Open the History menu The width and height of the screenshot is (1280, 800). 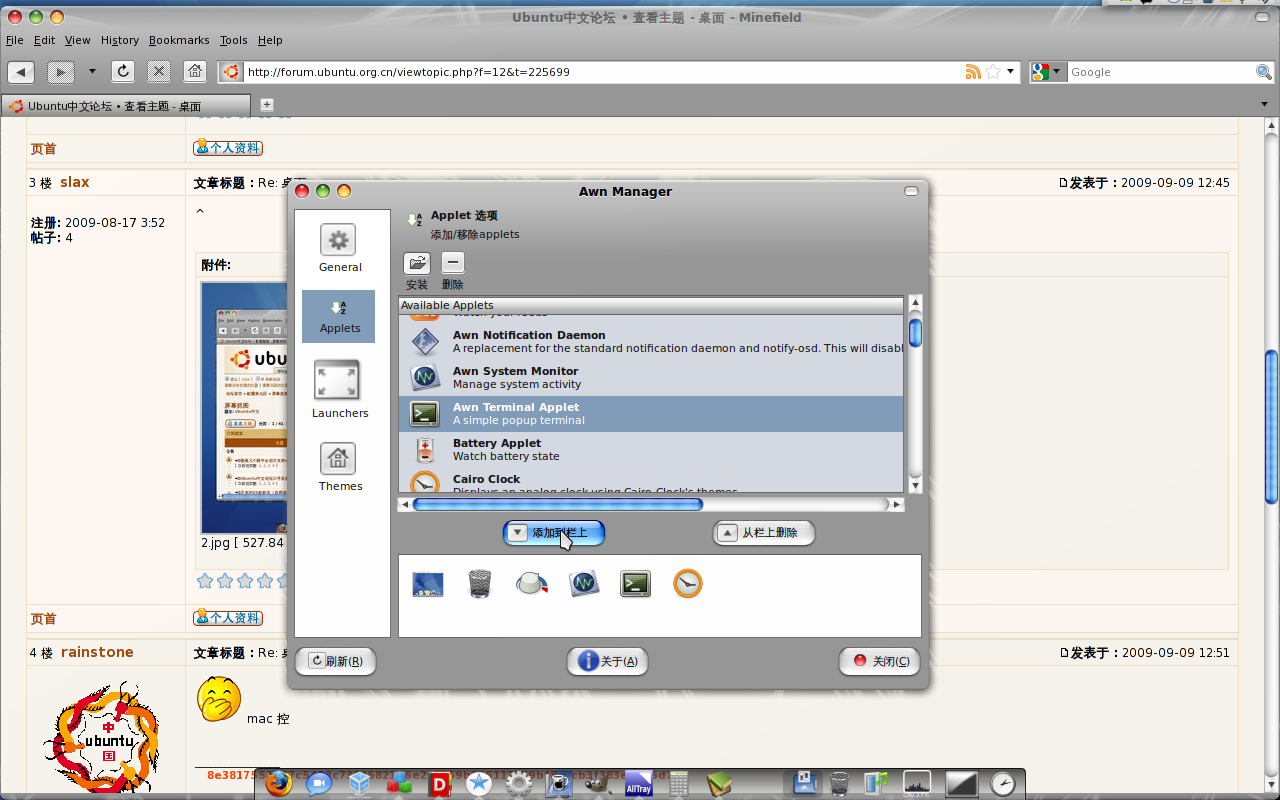pos(120,40)
